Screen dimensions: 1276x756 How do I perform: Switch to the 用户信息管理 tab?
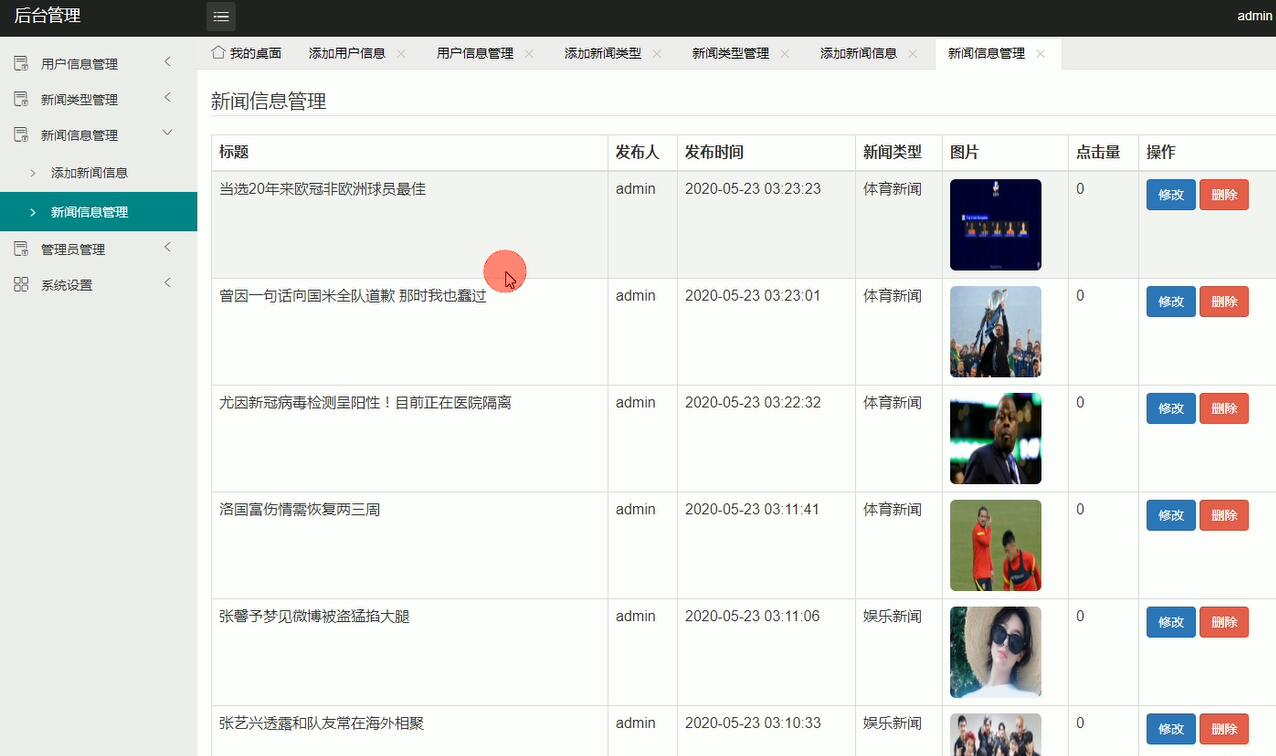tap(475, 54)
